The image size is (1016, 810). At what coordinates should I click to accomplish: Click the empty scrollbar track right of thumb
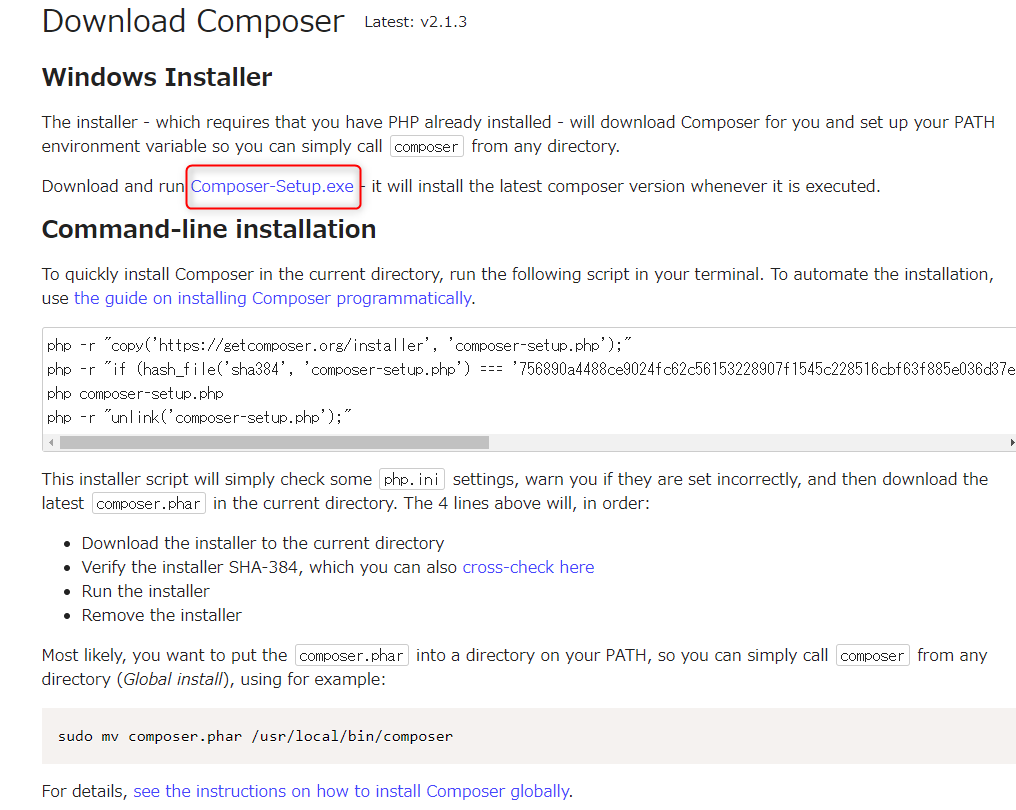tap(747, 443)
